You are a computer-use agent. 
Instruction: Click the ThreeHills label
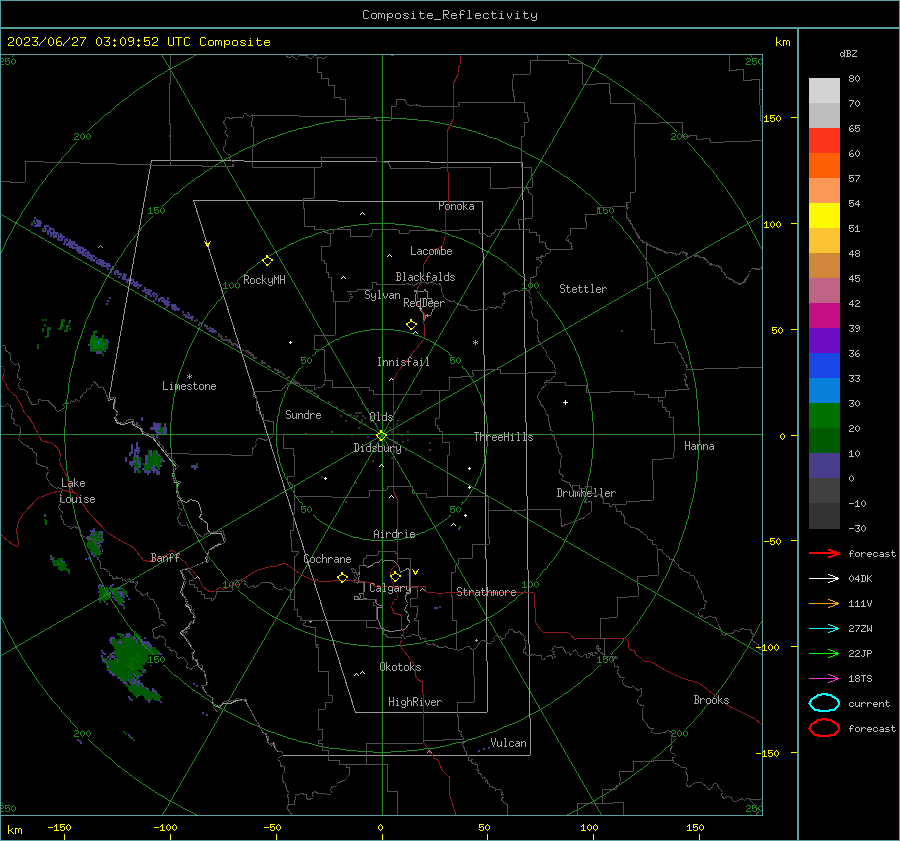click(x=503, y=437)
